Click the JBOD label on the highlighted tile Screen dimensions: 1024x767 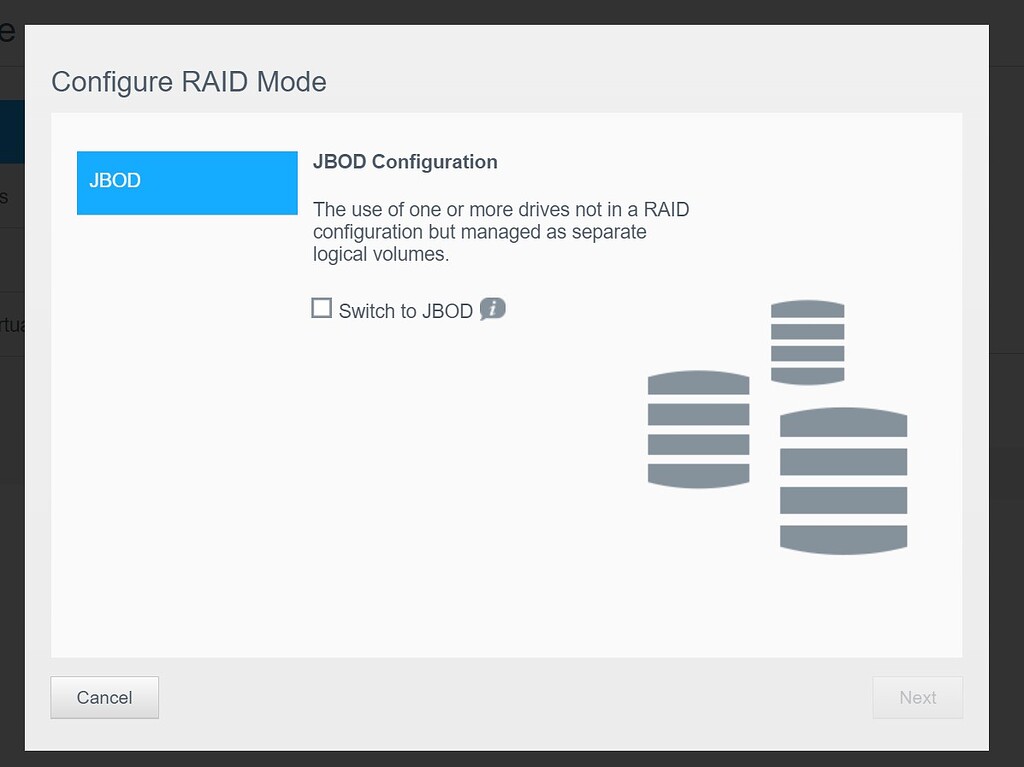116,181
